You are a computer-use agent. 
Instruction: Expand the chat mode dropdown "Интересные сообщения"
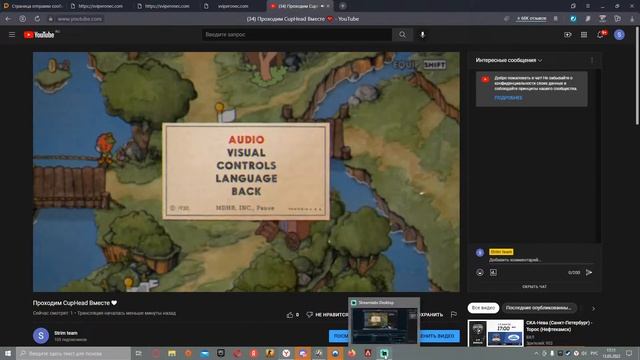point(509,60)
